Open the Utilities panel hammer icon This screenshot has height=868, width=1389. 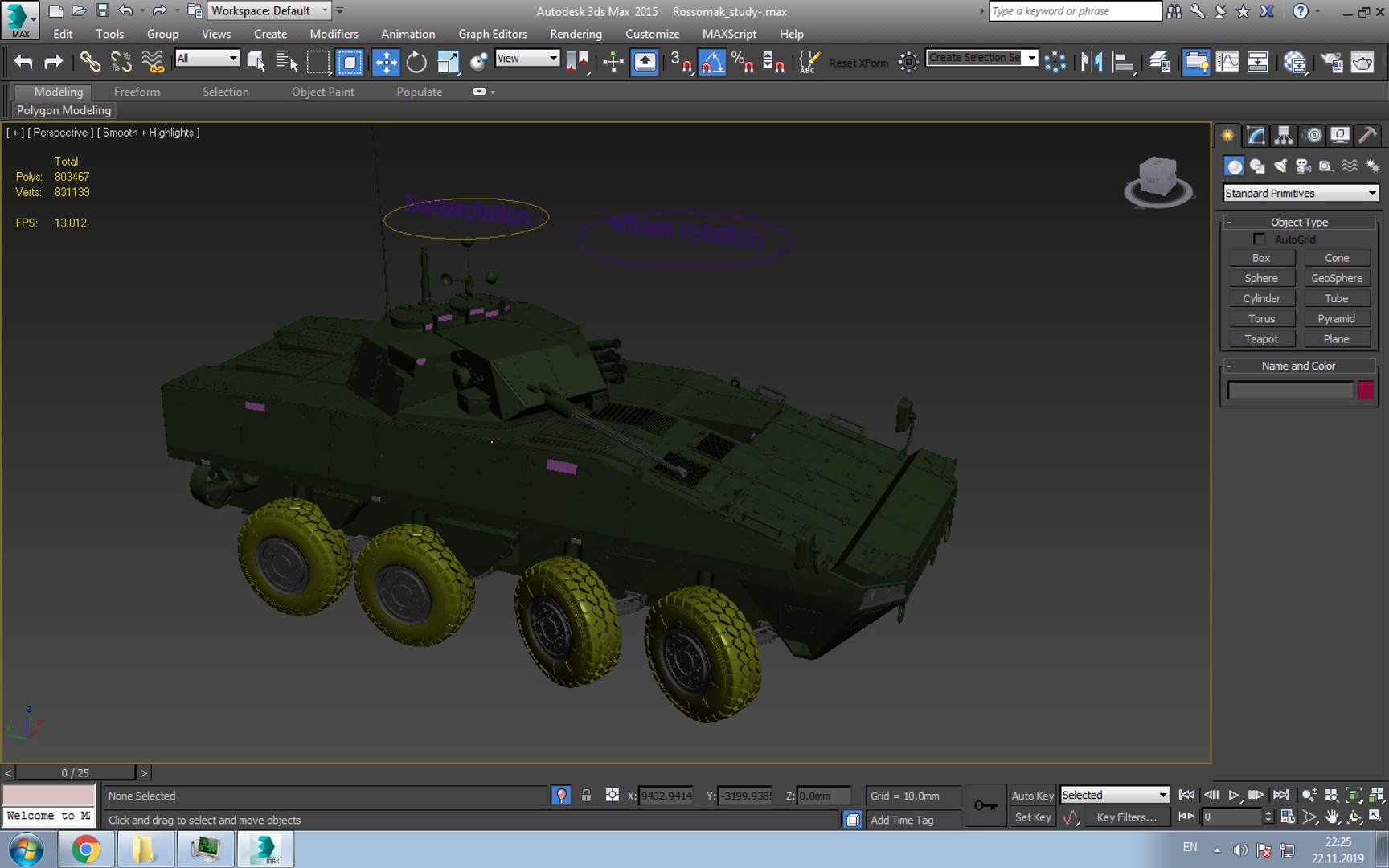(1367, 136)
